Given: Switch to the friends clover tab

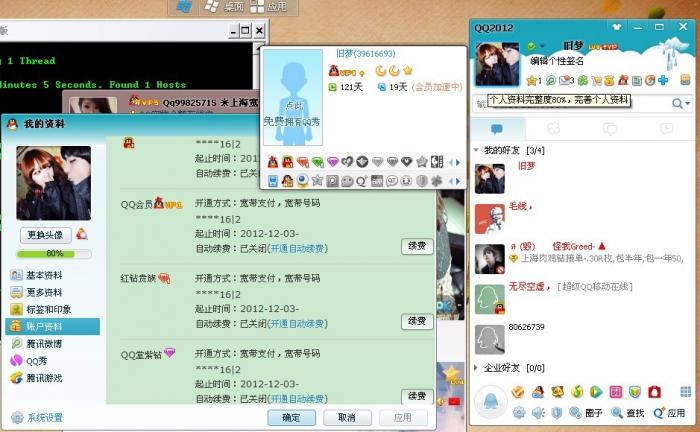Looking at the screenshot, I should 553,129.
